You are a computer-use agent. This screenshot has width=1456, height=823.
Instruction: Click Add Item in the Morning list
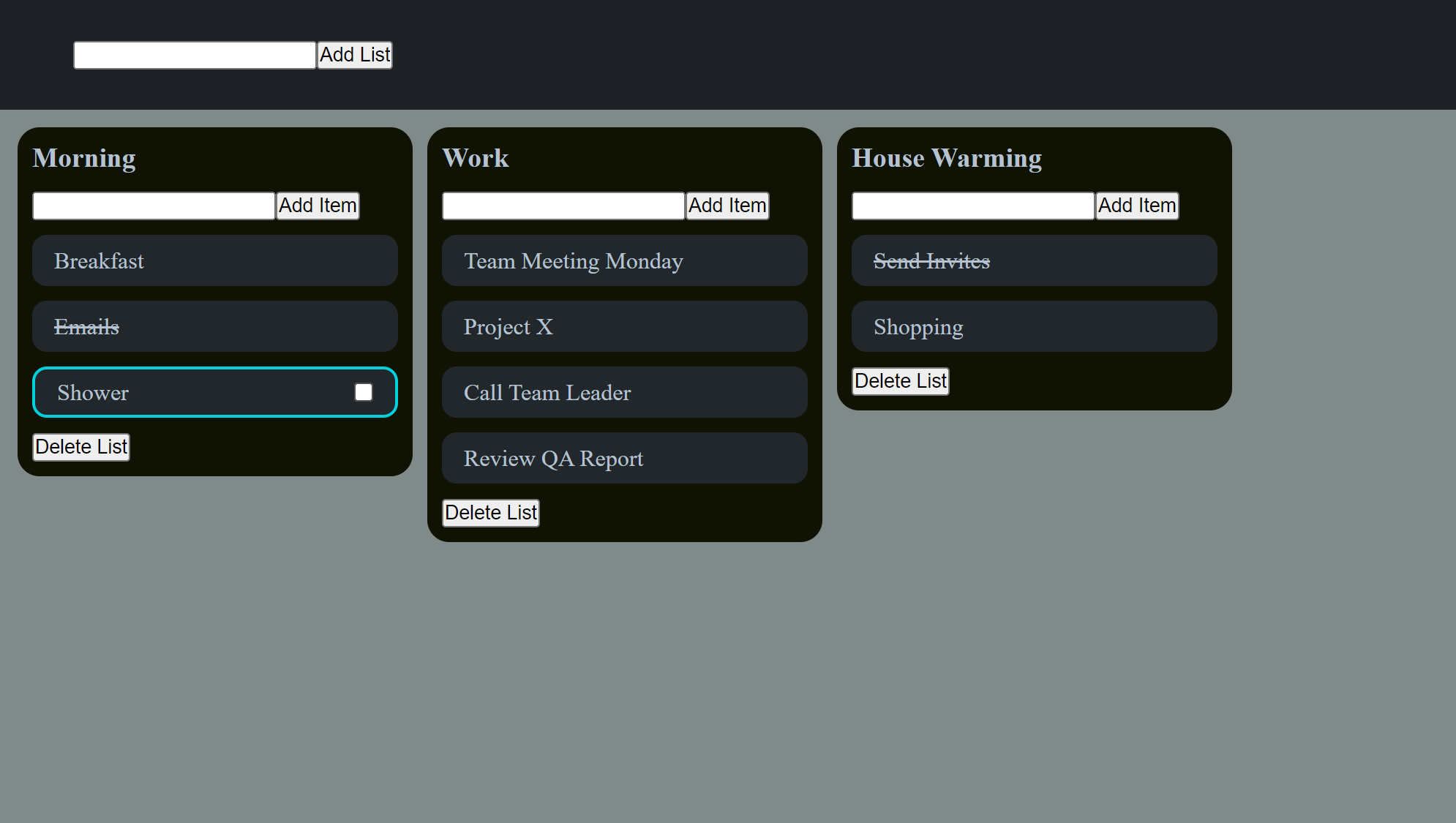(317, 206)
